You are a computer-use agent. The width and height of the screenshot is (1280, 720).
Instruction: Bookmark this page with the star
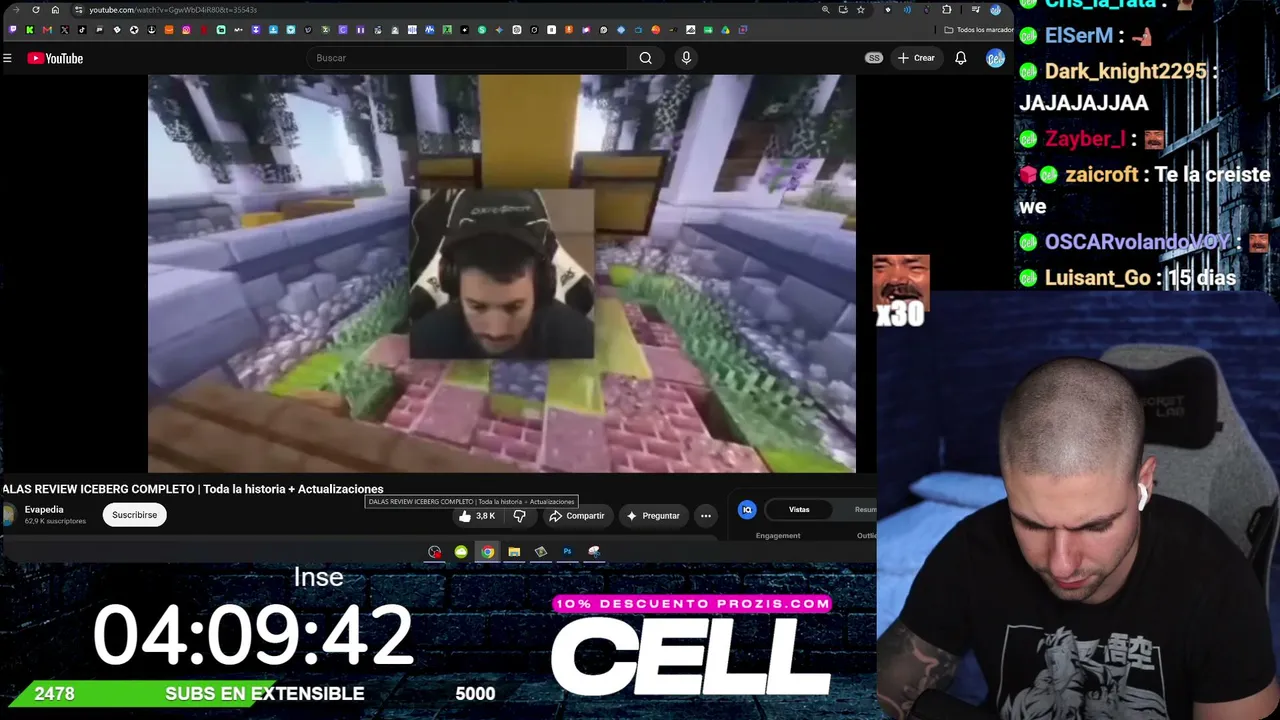pyautogui.click(x=860, y=10)
